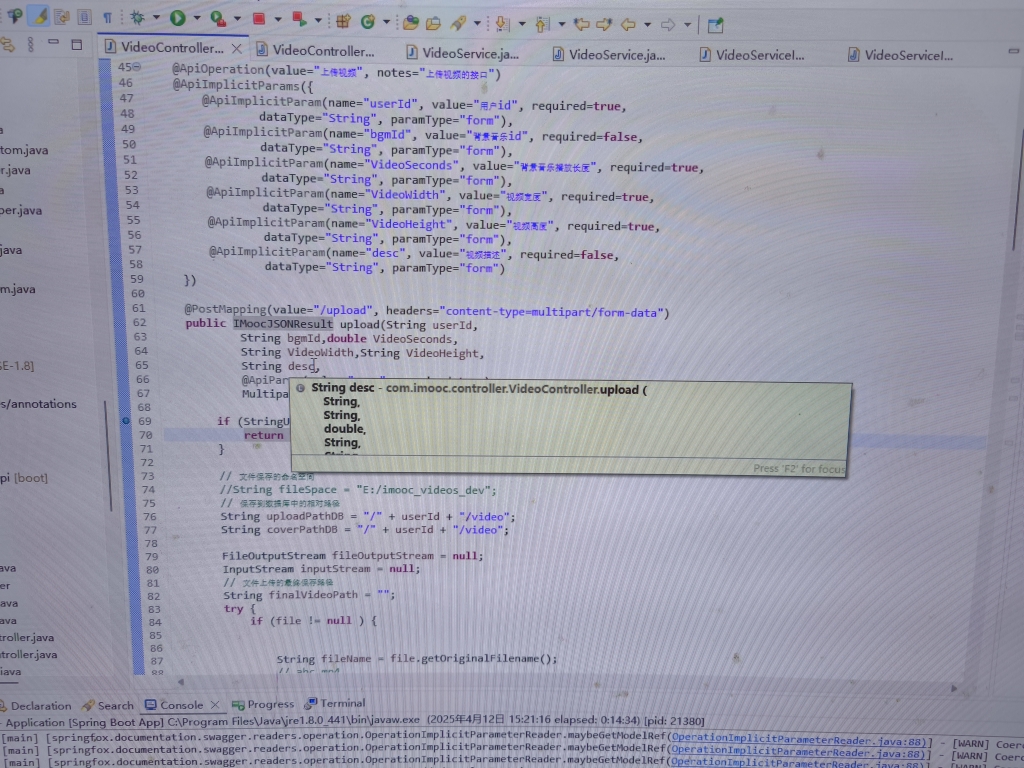The height and width of the screenshot is (768, 1024).
Task: Select the Console view tab
Action: (174, 705)
